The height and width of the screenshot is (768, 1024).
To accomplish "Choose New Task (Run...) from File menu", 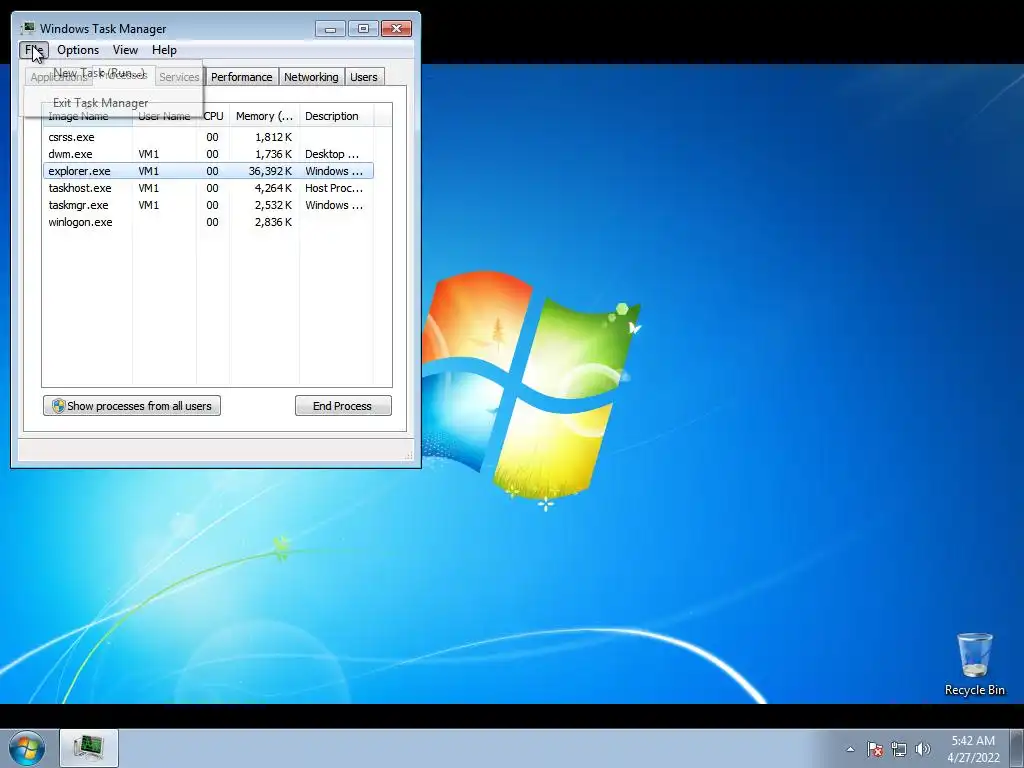I will [x=99, y=73].
